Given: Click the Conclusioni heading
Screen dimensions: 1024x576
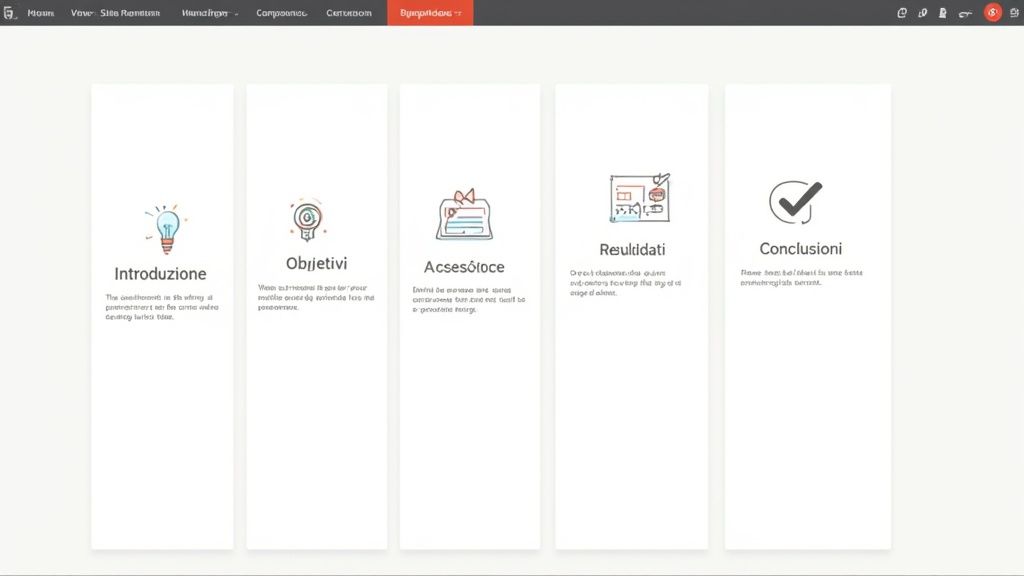Looking at the screenshot, I should tap(800, 248).
